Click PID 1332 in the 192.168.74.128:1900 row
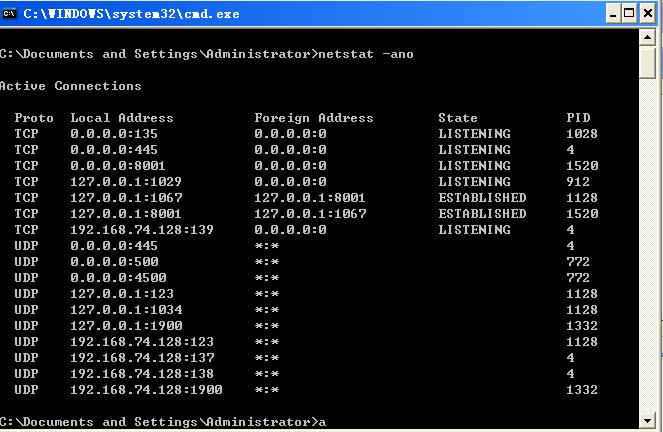 pos(582,390)
